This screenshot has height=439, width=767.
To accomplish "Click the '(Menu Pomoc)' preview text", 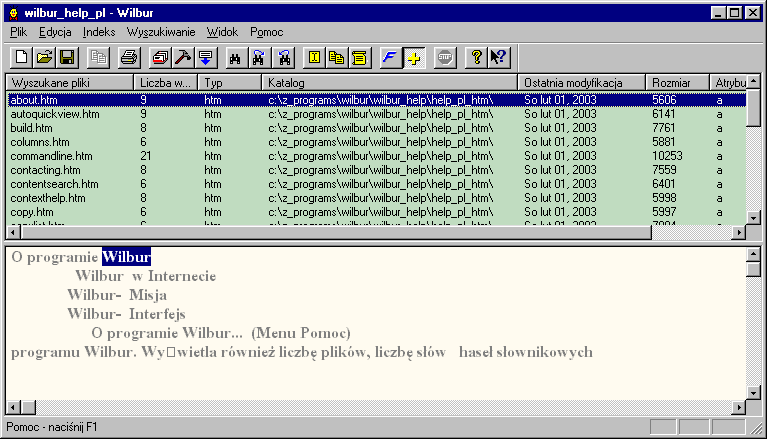I will point(301,333).
